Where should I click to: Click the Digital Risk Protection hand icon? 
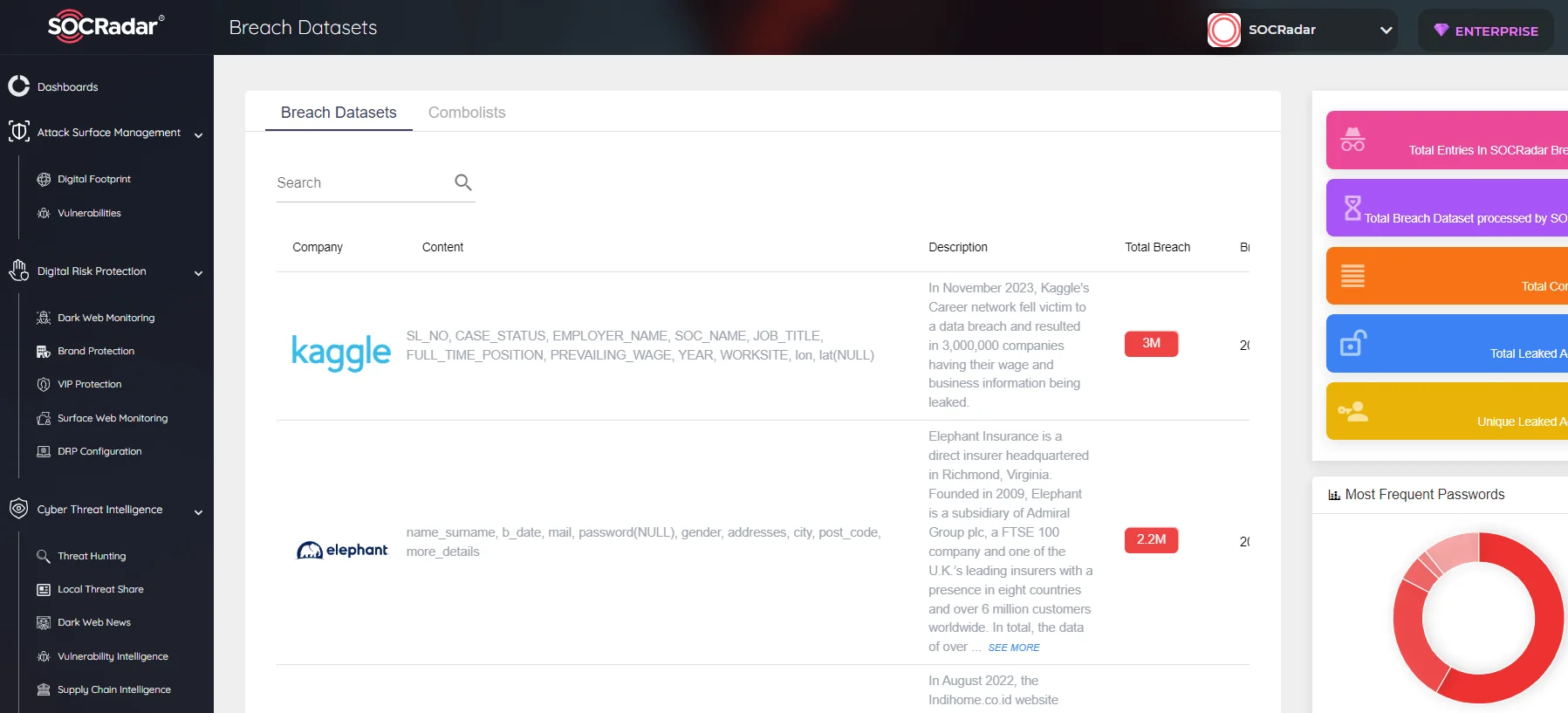pos(18,271)
